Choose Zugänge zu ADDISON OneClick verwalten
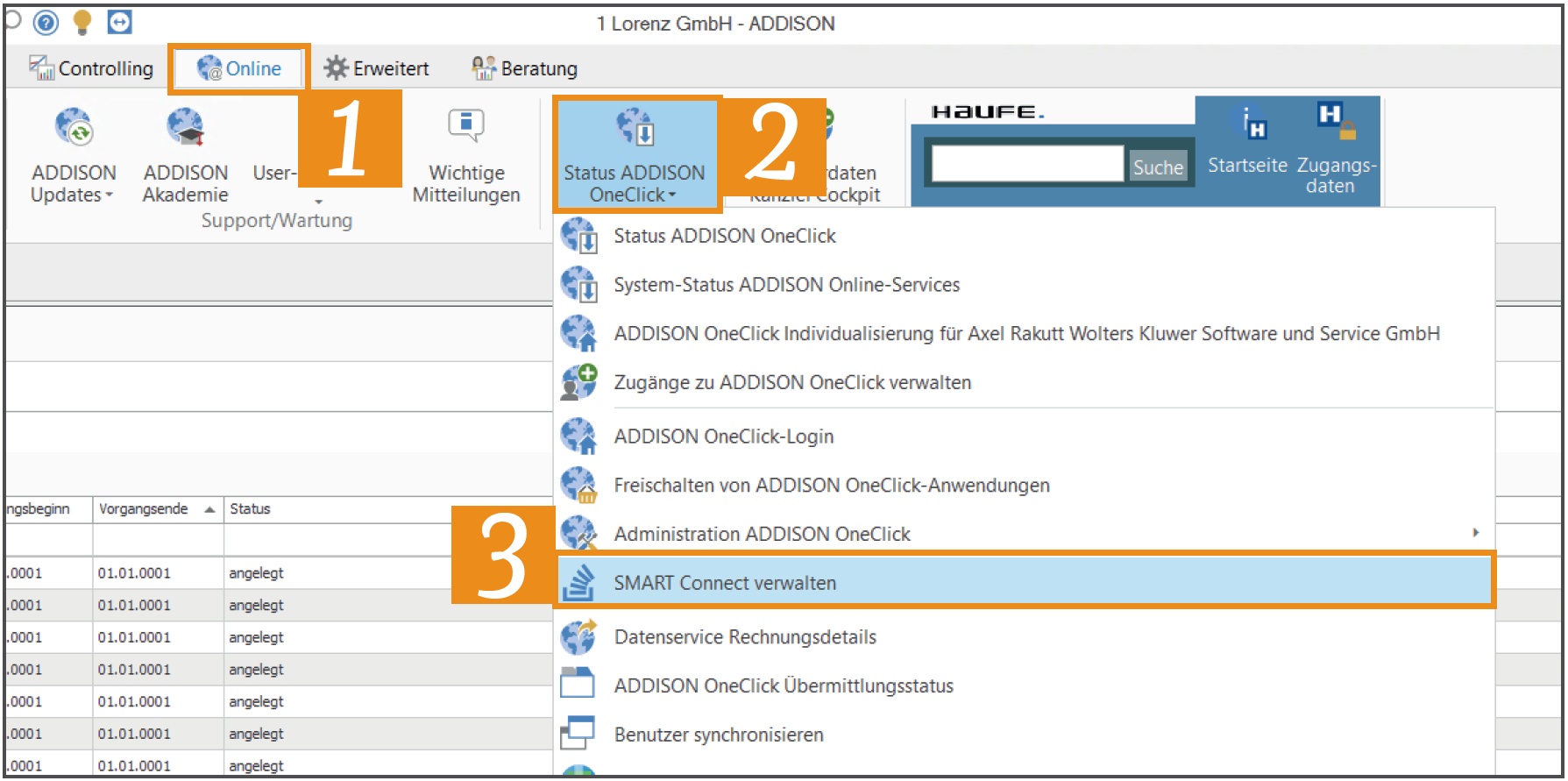 click(x=1025, y=383)
